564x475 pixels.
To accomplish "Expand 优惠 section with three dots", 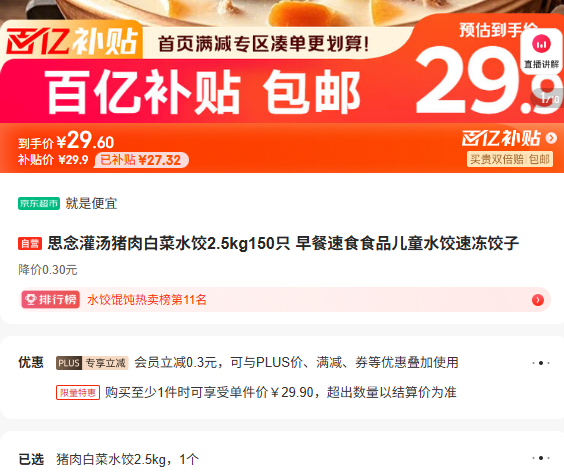I will click(x=541, y=363).
